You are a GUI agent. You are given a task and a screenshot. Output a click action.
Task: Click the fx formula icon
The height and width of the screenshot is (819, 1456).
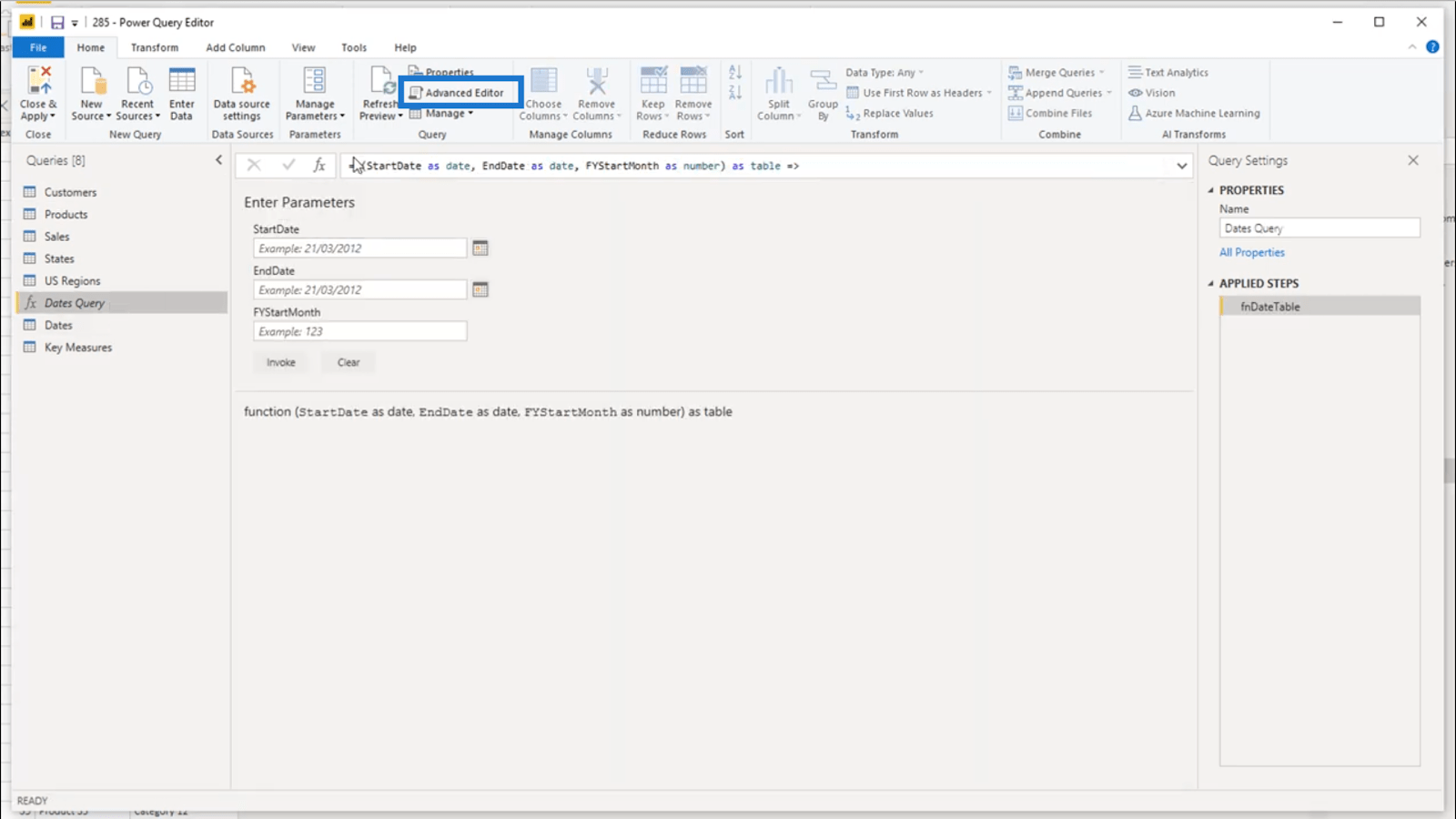(319, 166)
